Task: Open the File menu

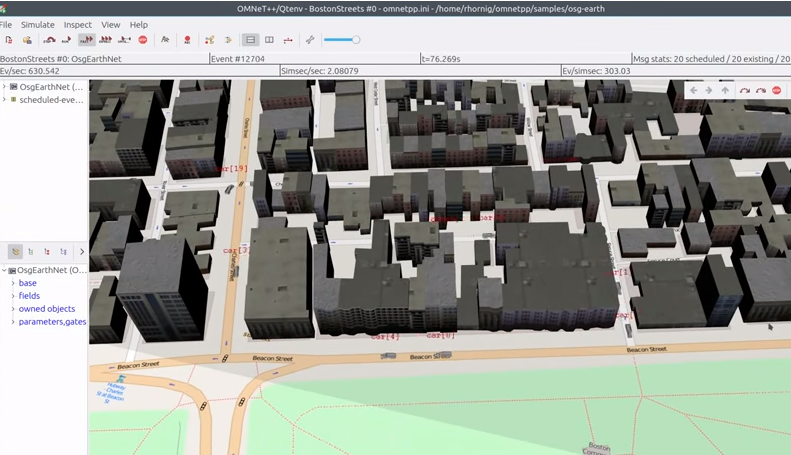Action: 6,25
